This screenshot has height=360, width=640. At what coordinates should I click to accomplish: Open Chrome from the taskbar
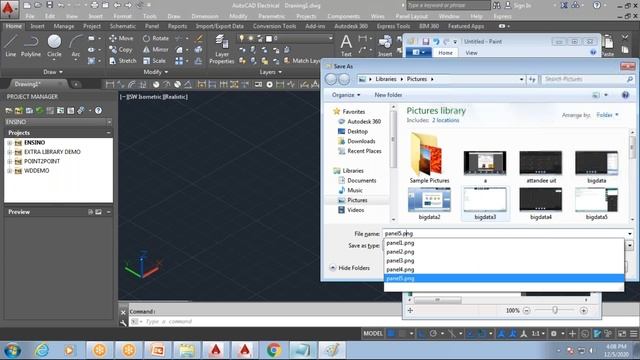point(274,350)
